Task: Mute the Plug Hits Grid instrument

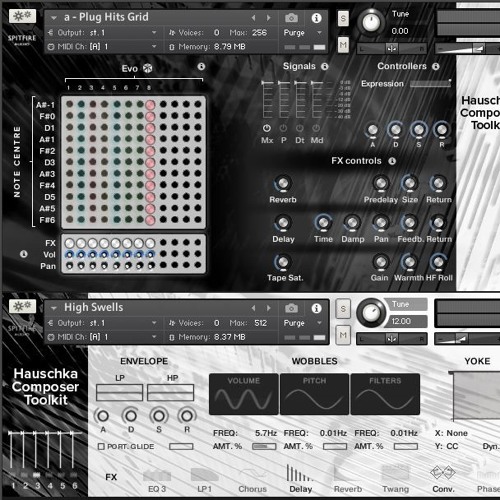Action: 343,45
